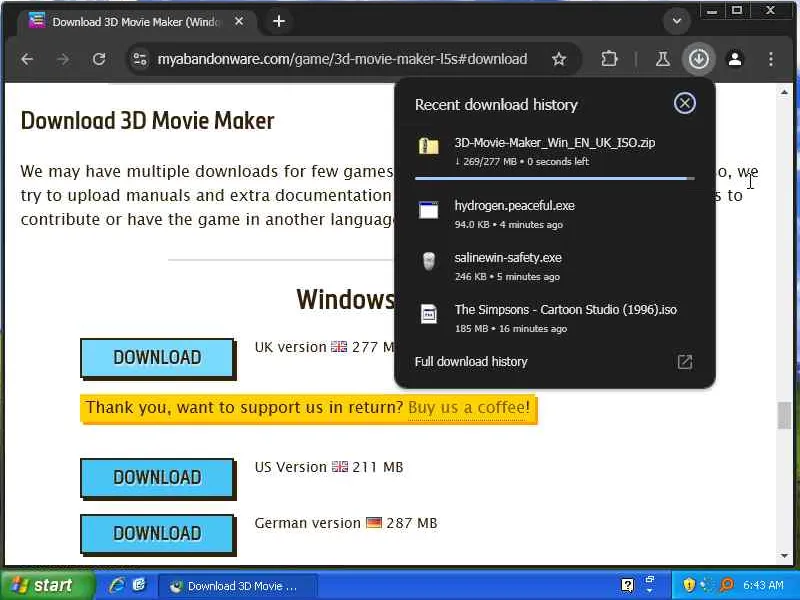Toggle the Downloads toolbar button

[698, 59]
